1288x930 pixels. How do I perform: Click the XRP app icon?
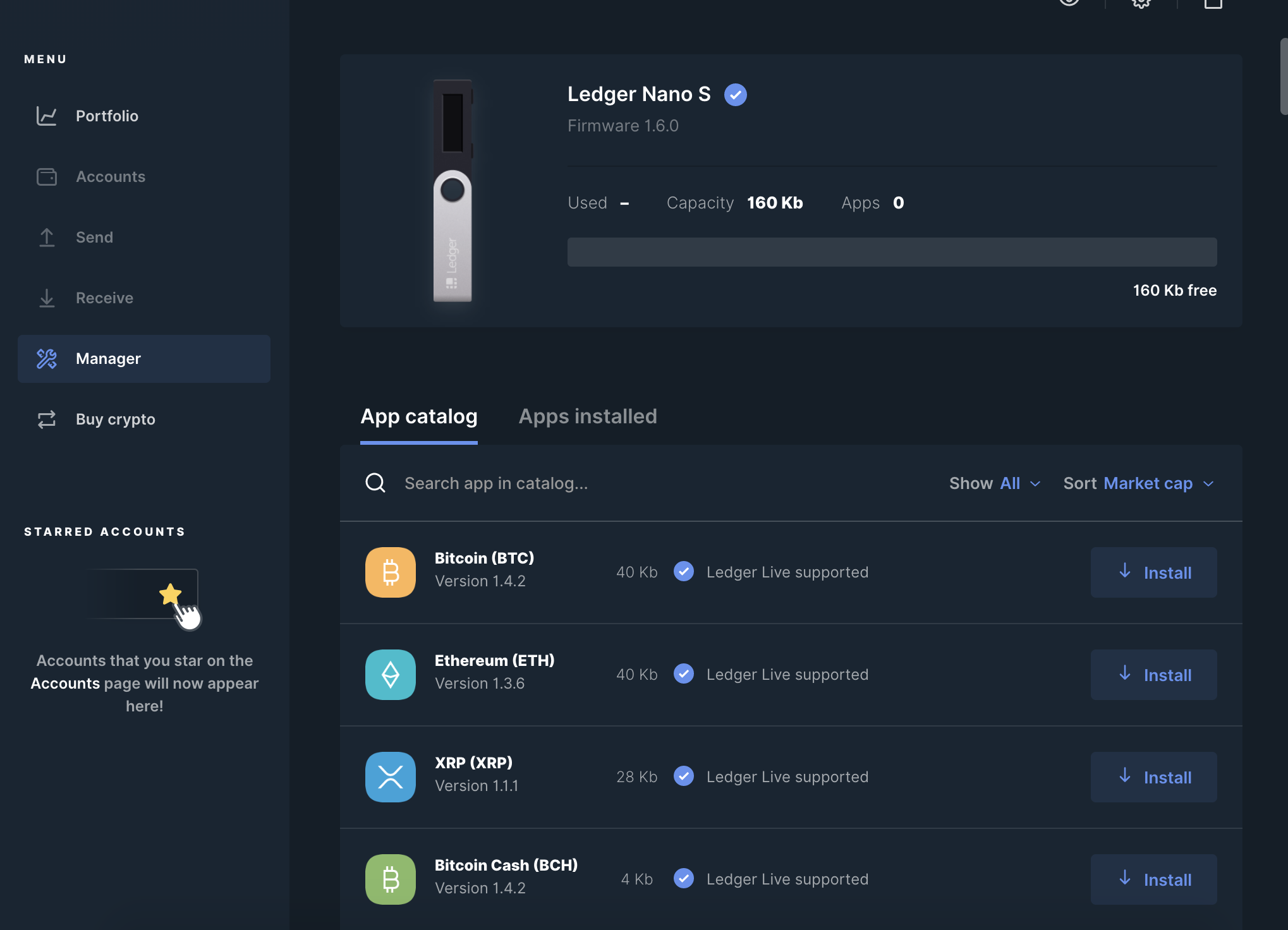coord(390,777)
